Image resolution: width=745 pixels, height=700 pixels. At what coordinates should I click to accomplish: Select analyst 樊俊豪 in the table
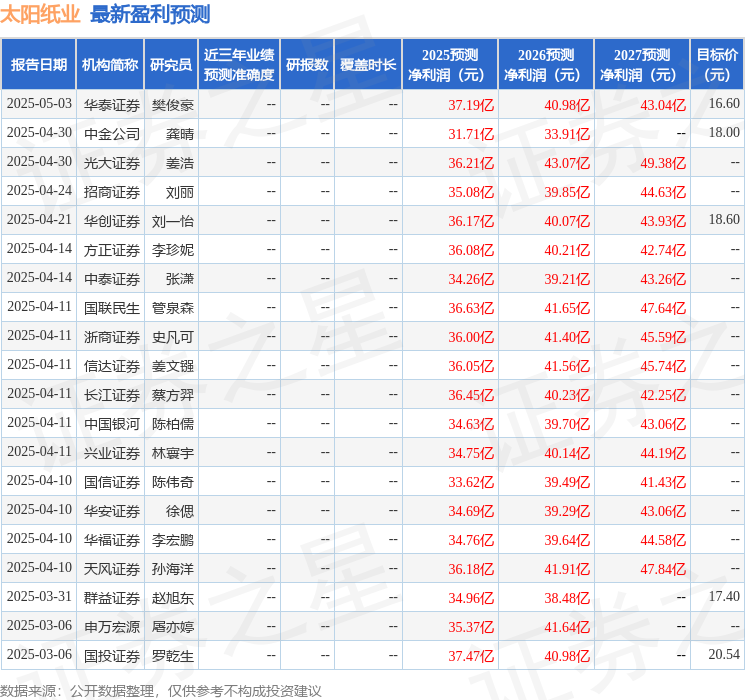[172, 104]
